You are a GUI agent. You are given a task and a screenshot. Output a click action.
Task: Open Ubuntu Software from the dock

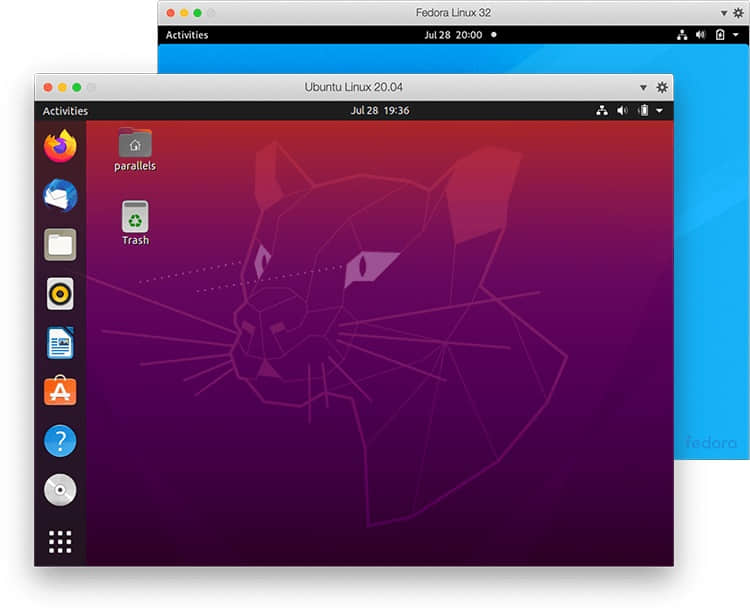pos(60,391)
